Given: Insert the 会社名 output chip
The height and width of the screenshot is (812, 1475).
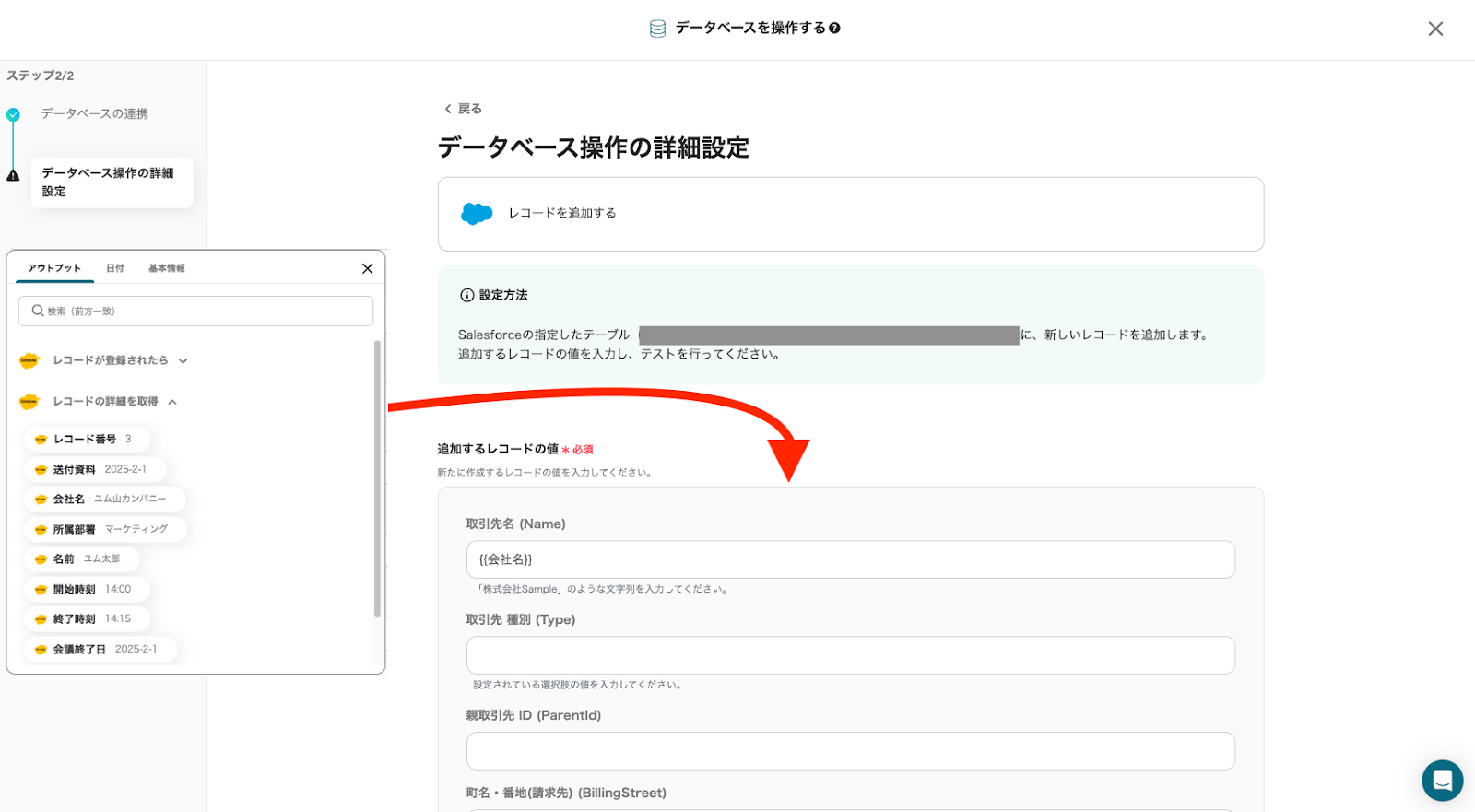Looking at the screenshot, I should 104,500.
